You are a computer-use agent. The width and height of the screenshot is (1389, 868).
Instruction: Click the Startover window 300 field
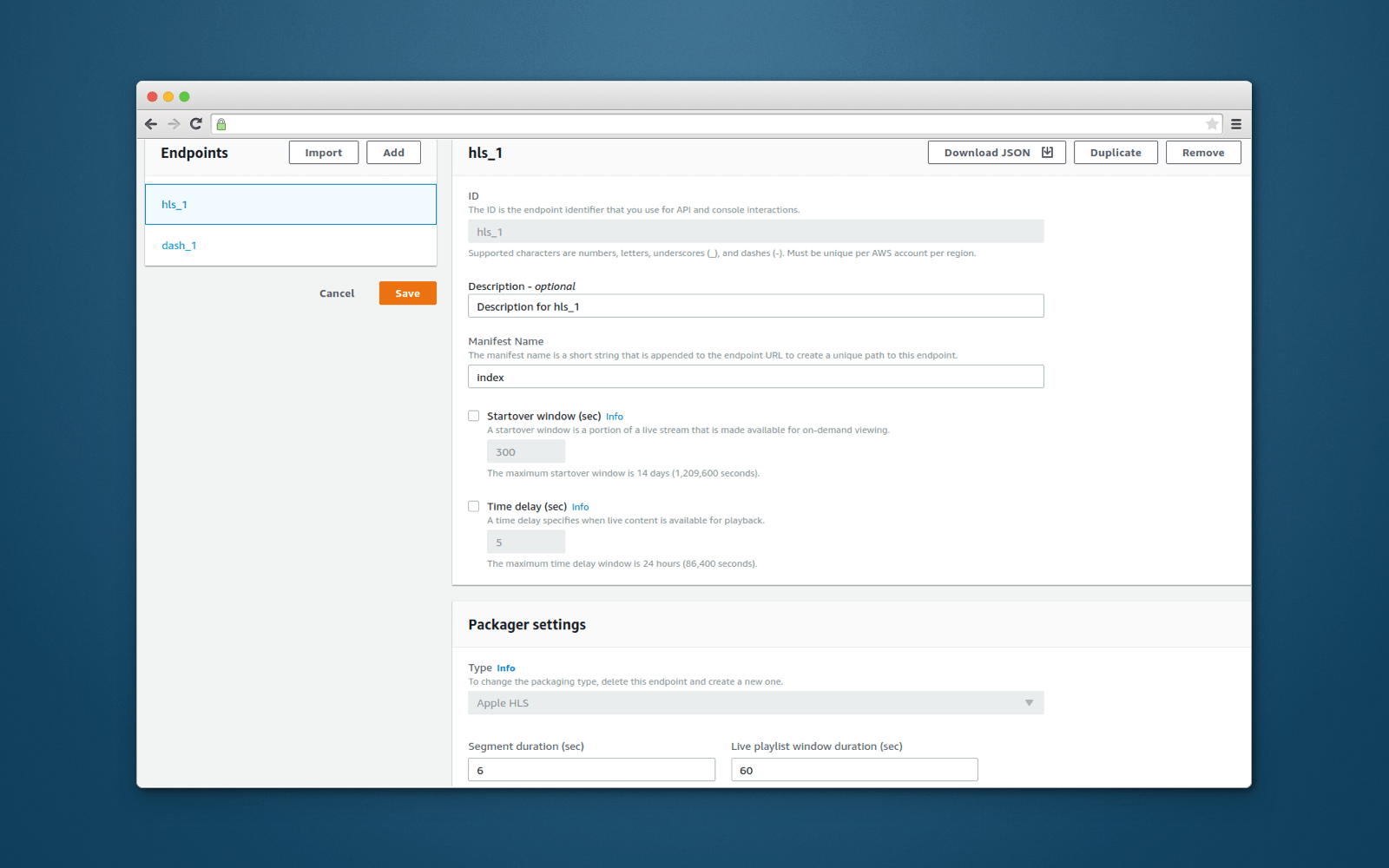point(526,451)
